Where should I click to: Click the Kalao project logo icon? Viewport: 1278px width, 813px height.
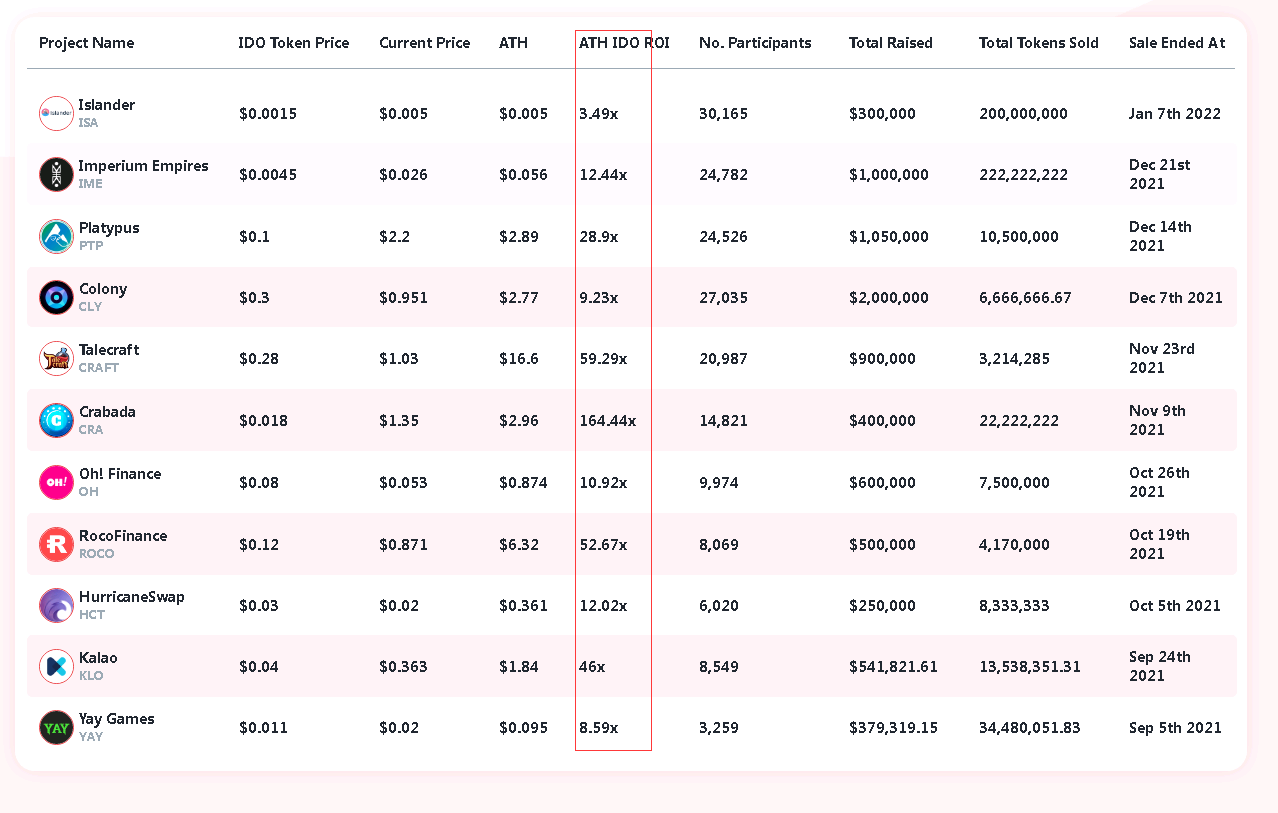click(x=56, y=666)
